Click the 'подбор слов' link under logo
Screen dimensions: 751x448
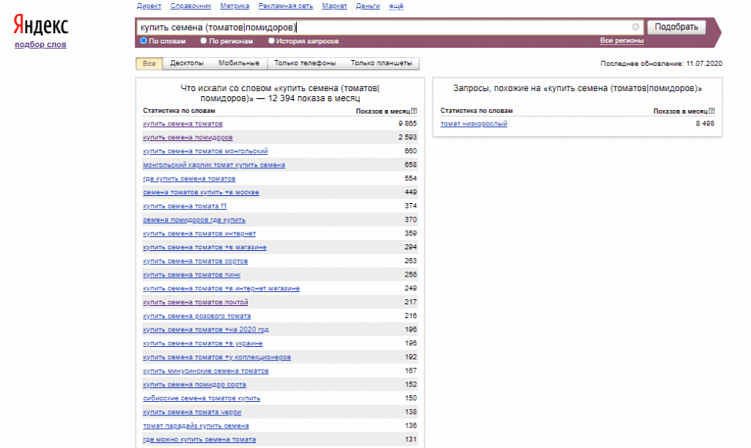coord(41,45)
